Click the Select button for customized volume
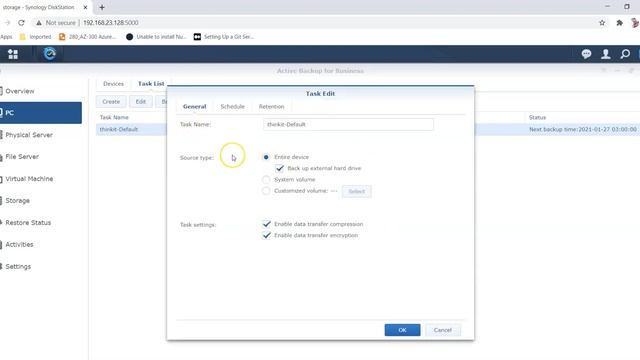 click(x=357, y=191)
